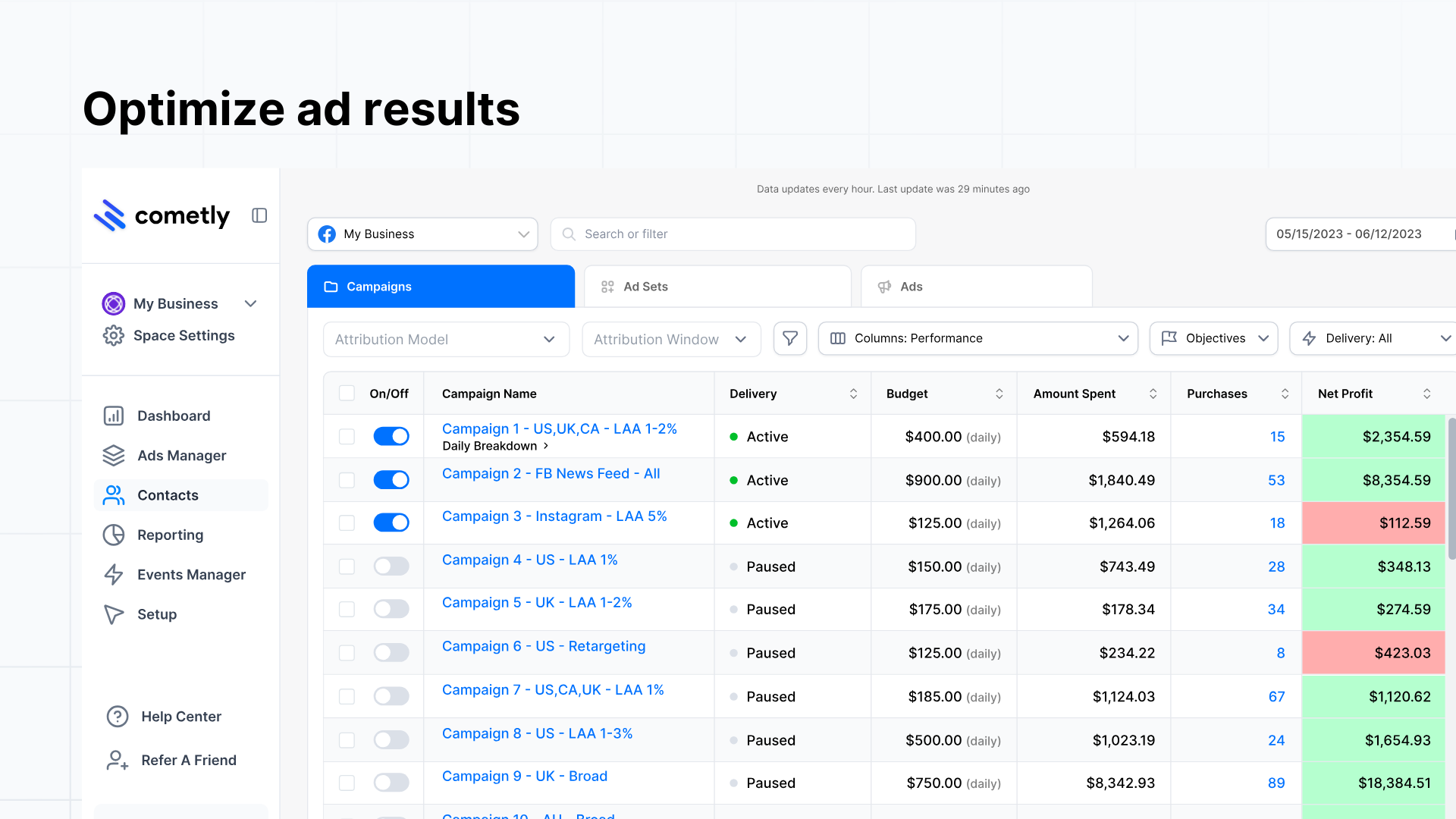Image resolution: width=1456 pixels, height=819 pixels.
Task: Sort by Budget column arrows
Action: pos(999,394)
